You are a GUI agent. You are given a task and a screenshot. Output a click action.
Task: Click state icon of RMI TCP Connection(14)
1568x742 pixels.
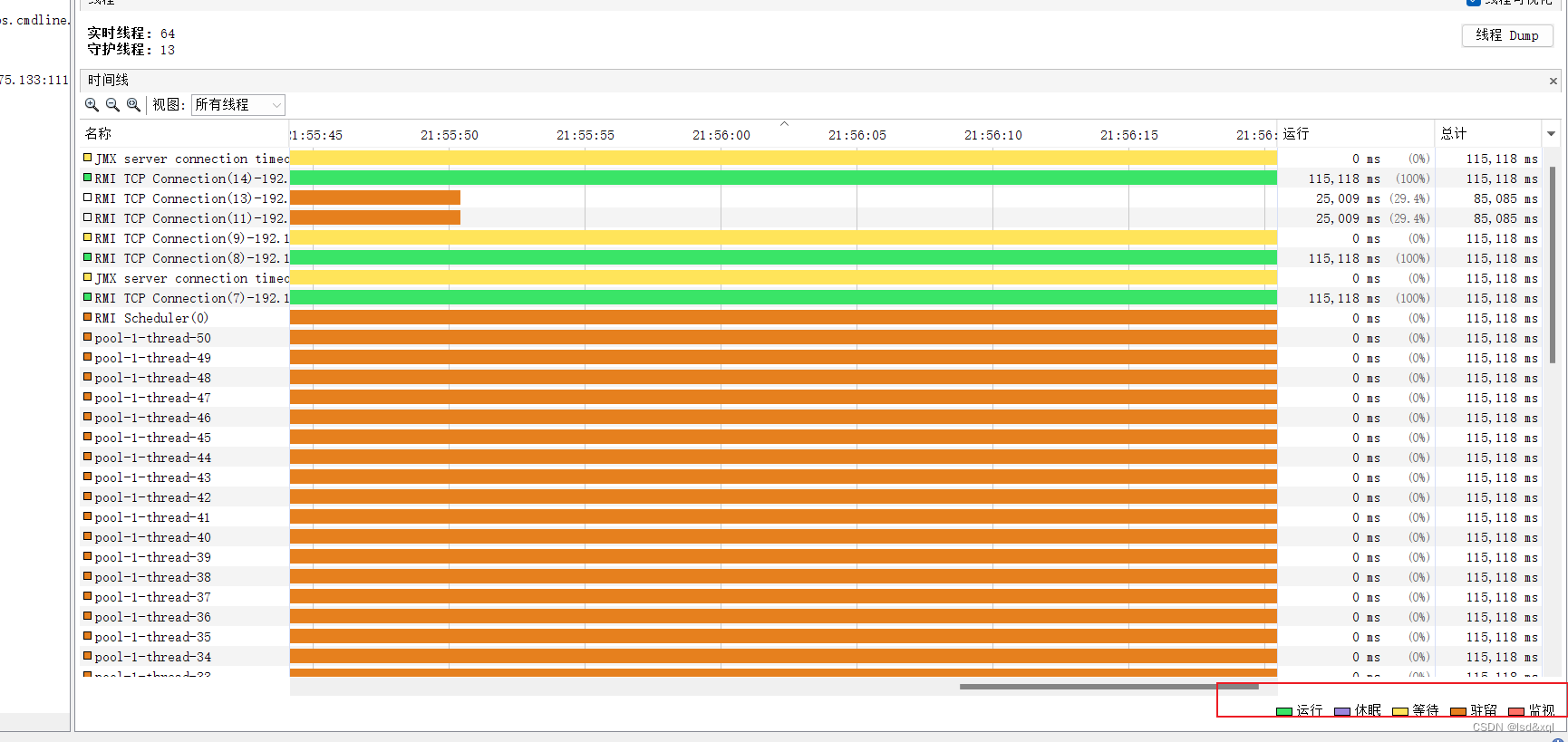(x=88, y=178)
